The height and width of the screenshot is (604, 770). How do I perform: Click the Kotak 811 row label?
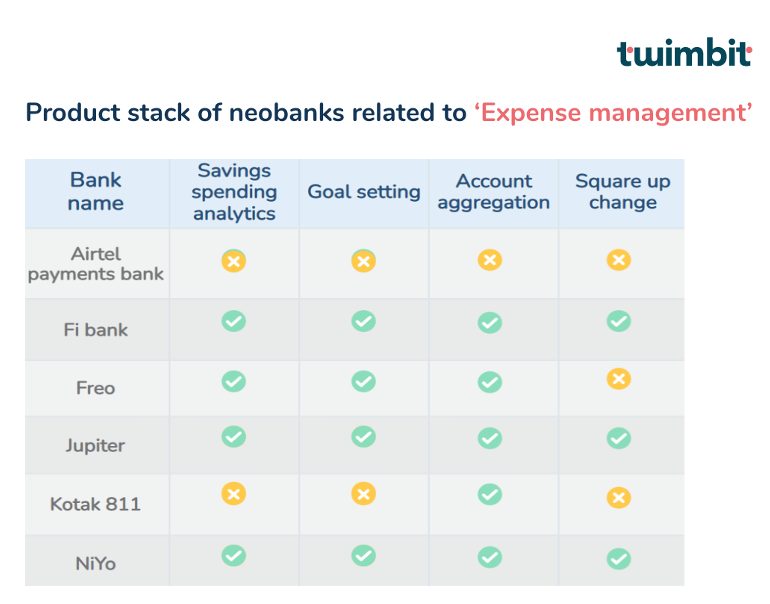(95, 504)
